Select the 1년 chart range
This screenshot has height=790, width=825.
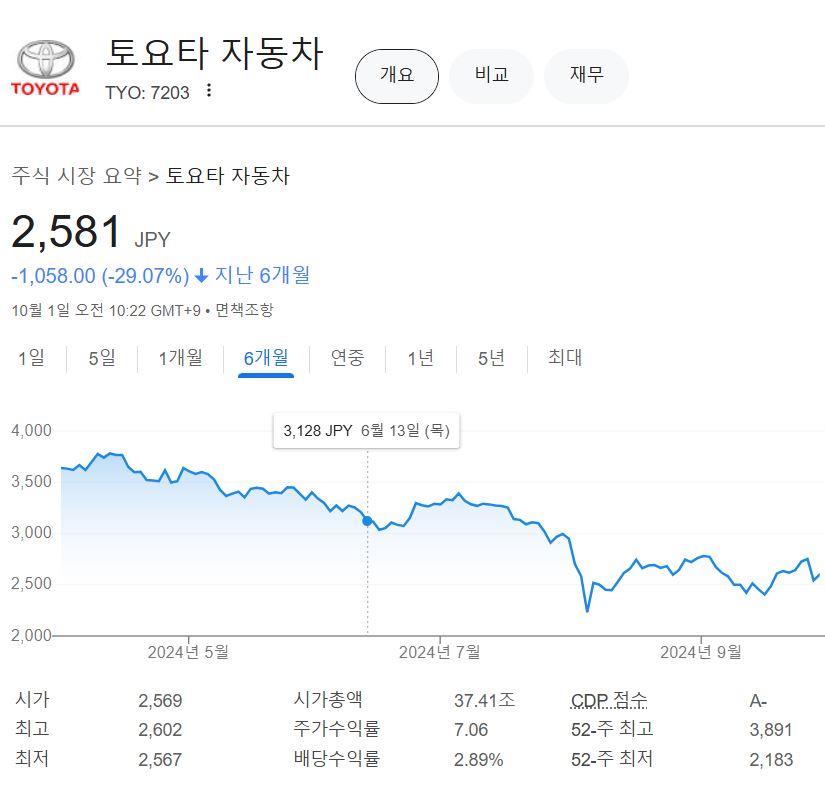[421, 358]
